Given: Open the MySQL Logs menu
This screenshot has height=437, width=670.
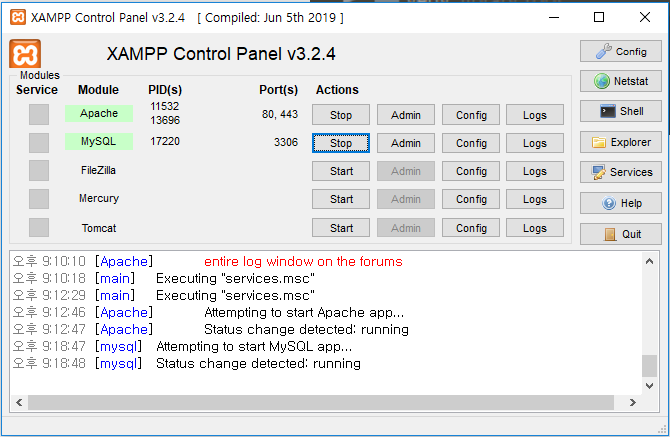Looking at the screenshot, I should tap(535, 143).
